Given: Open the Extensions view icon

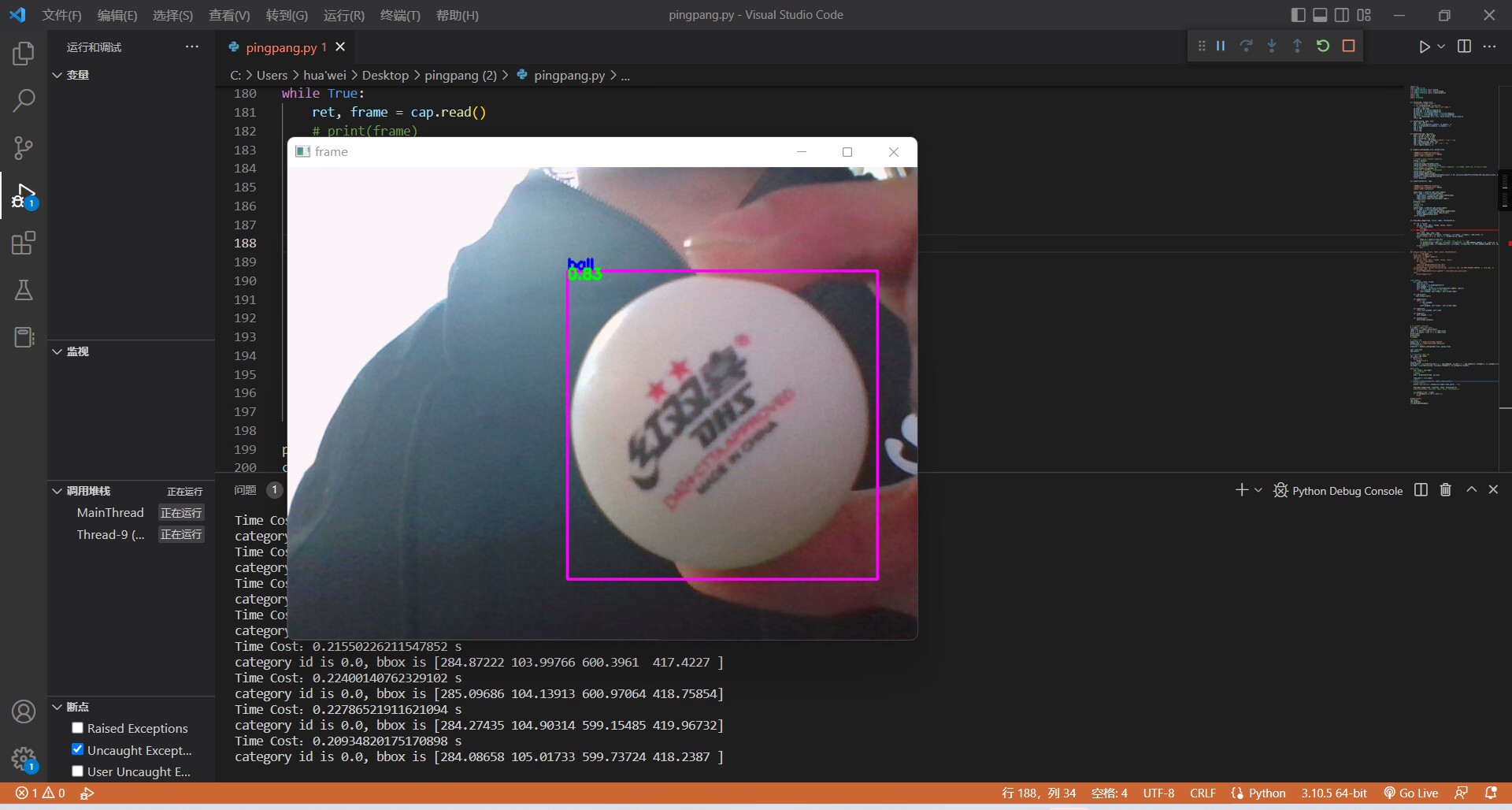Looking at the screenshot, I should pos(24,243).
